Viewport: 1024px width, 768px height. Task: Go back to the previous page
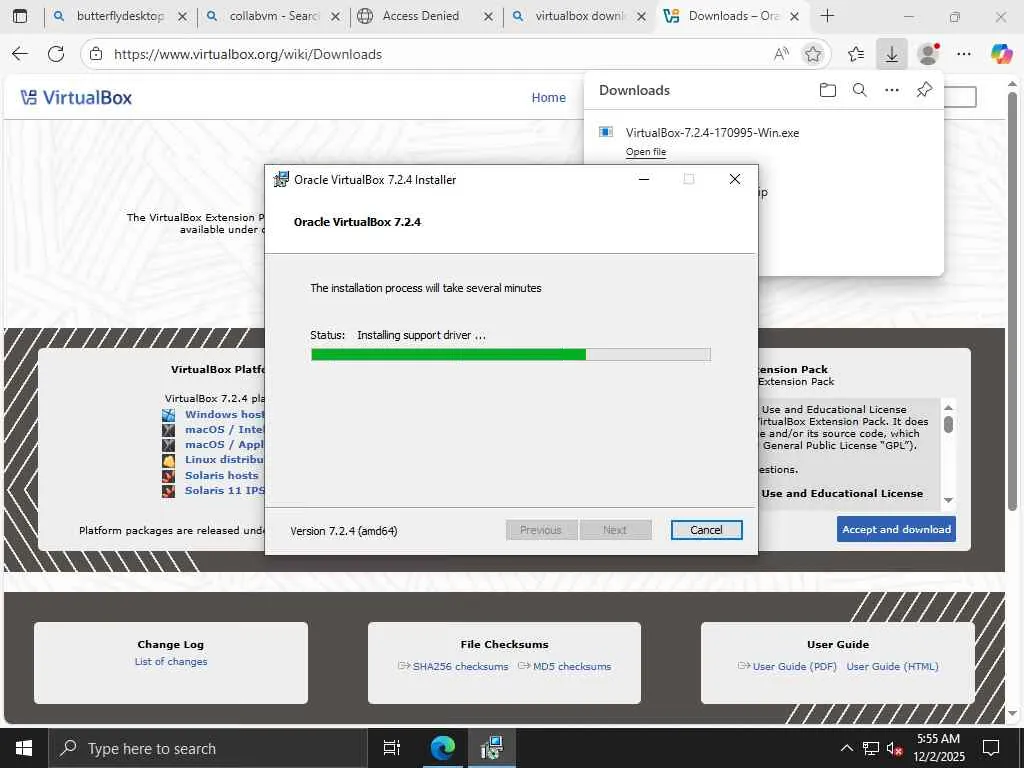[20, 54]
